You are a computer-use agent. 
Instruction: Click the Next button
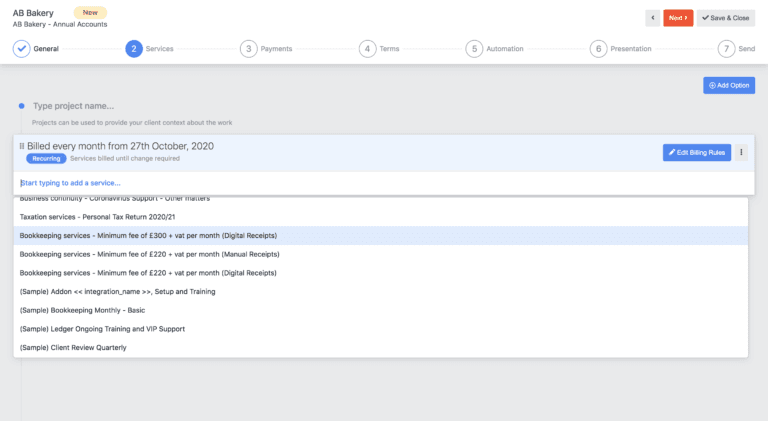(678, 18)
